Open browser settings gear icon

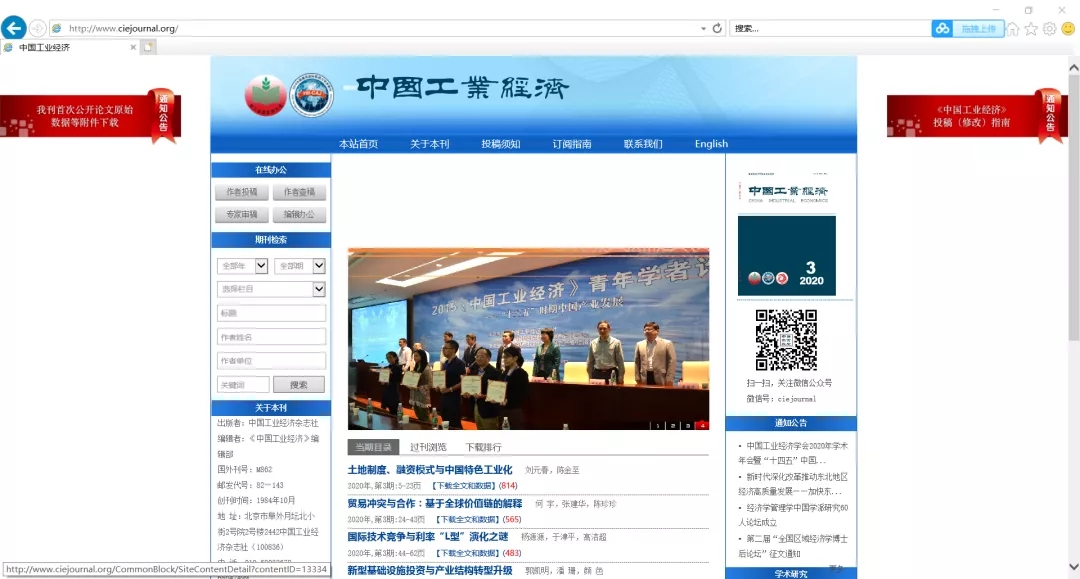(x=1050, y=29)
